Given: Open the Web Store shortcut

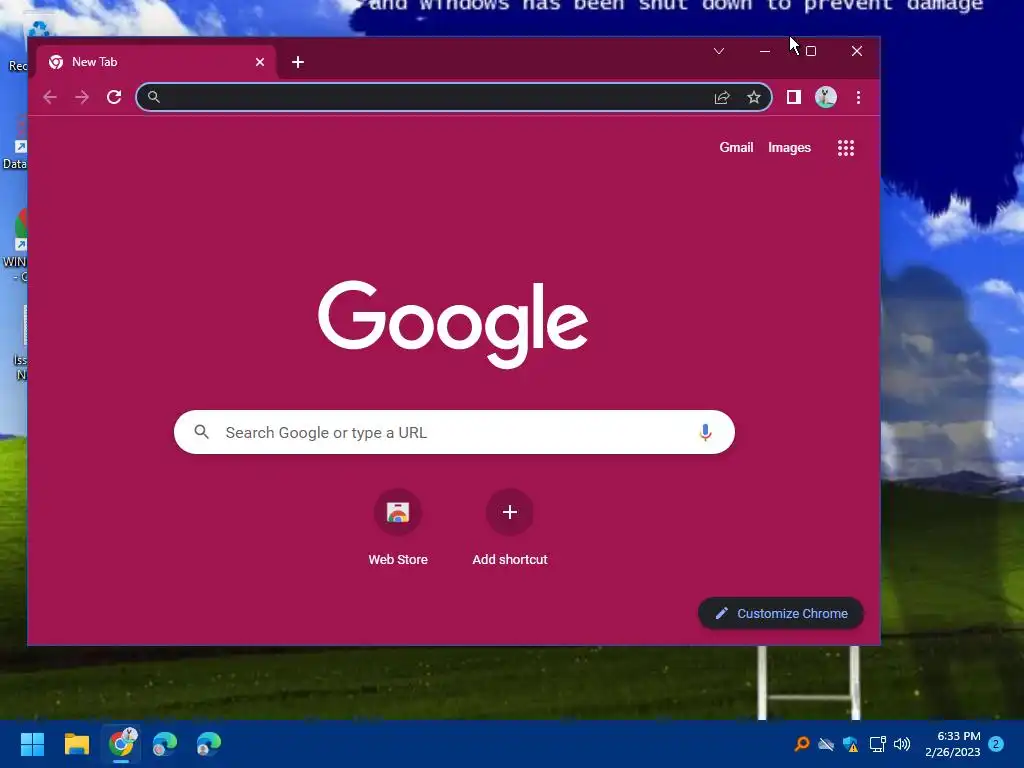Looking at the screenshot, I should (x=398, y=528).
